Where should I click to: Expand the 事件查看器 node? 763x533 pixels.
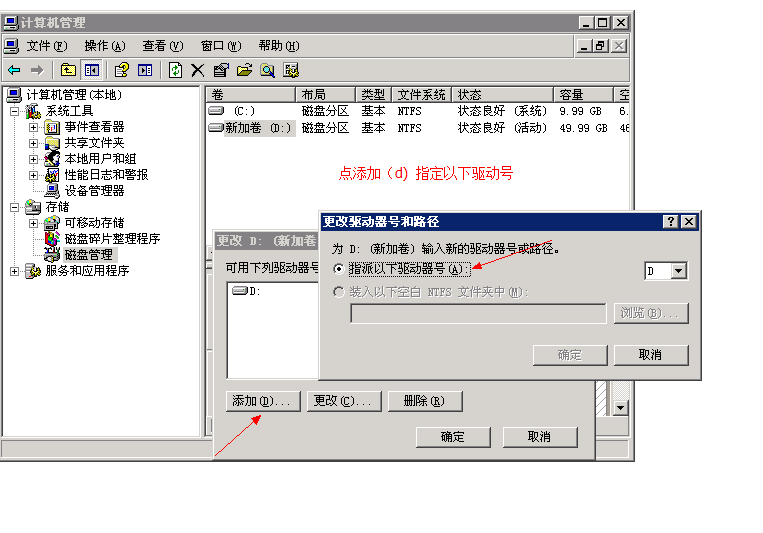[33, 128]
